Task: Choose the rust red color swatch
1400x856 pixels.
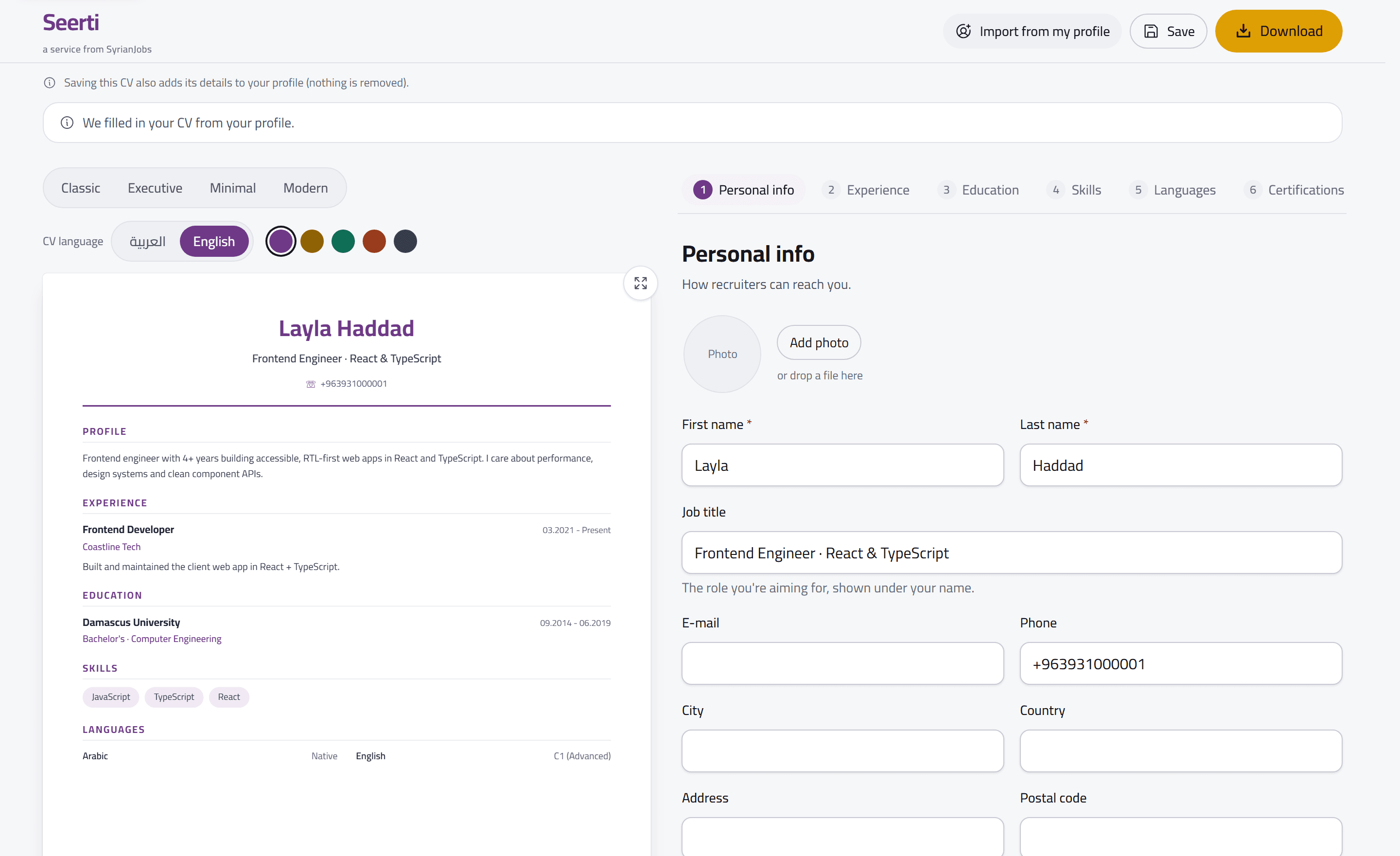Action: tap(374, 242)
